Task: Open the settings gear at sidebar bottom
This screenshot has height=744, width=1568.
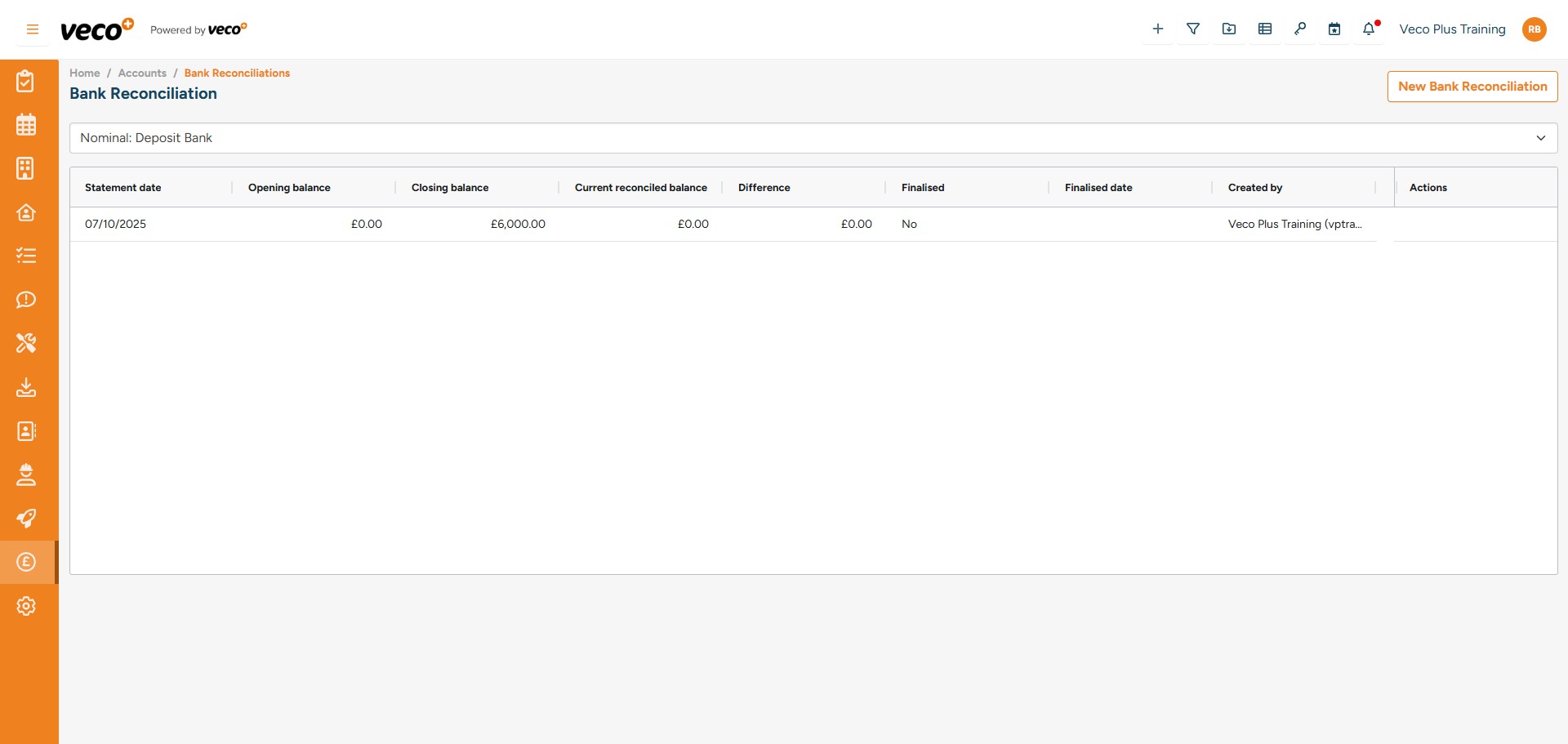Action: pos(26,606)
